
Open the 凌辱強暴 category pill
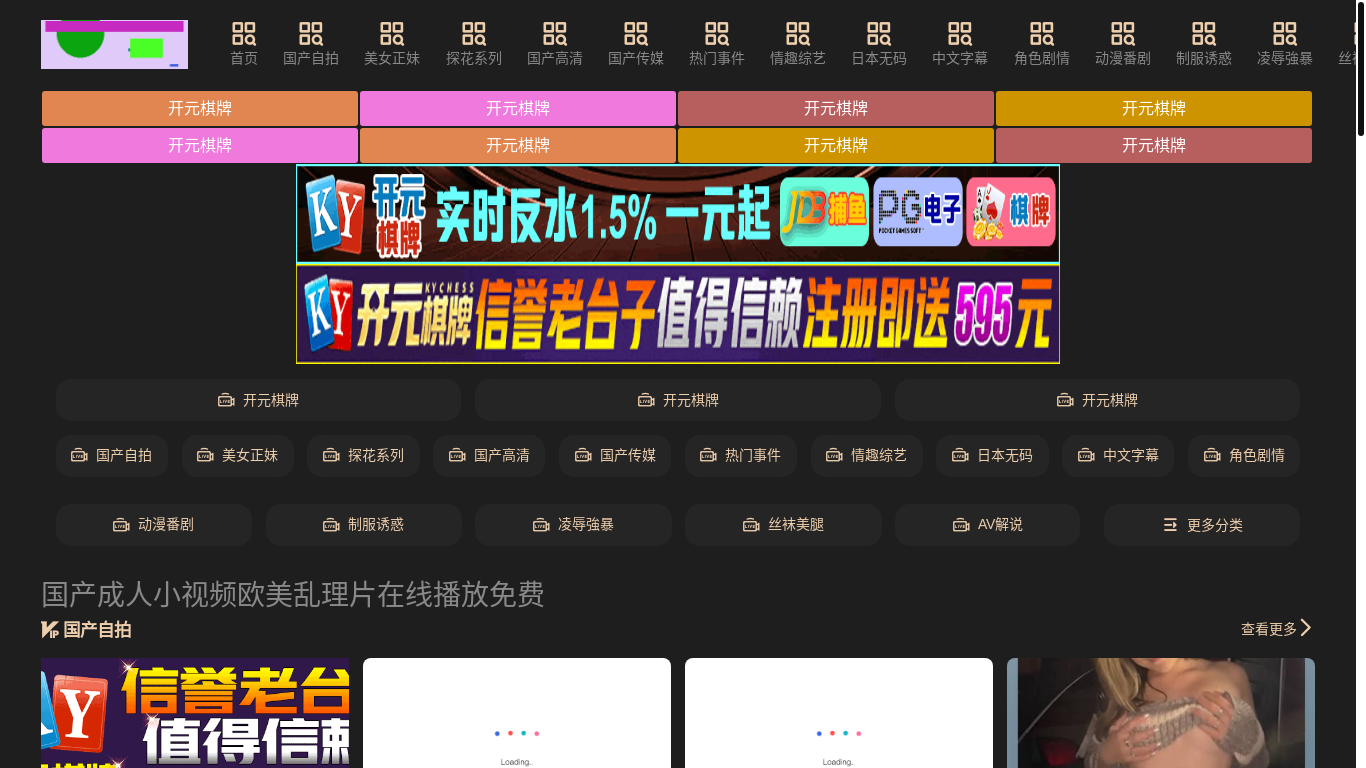573,524
